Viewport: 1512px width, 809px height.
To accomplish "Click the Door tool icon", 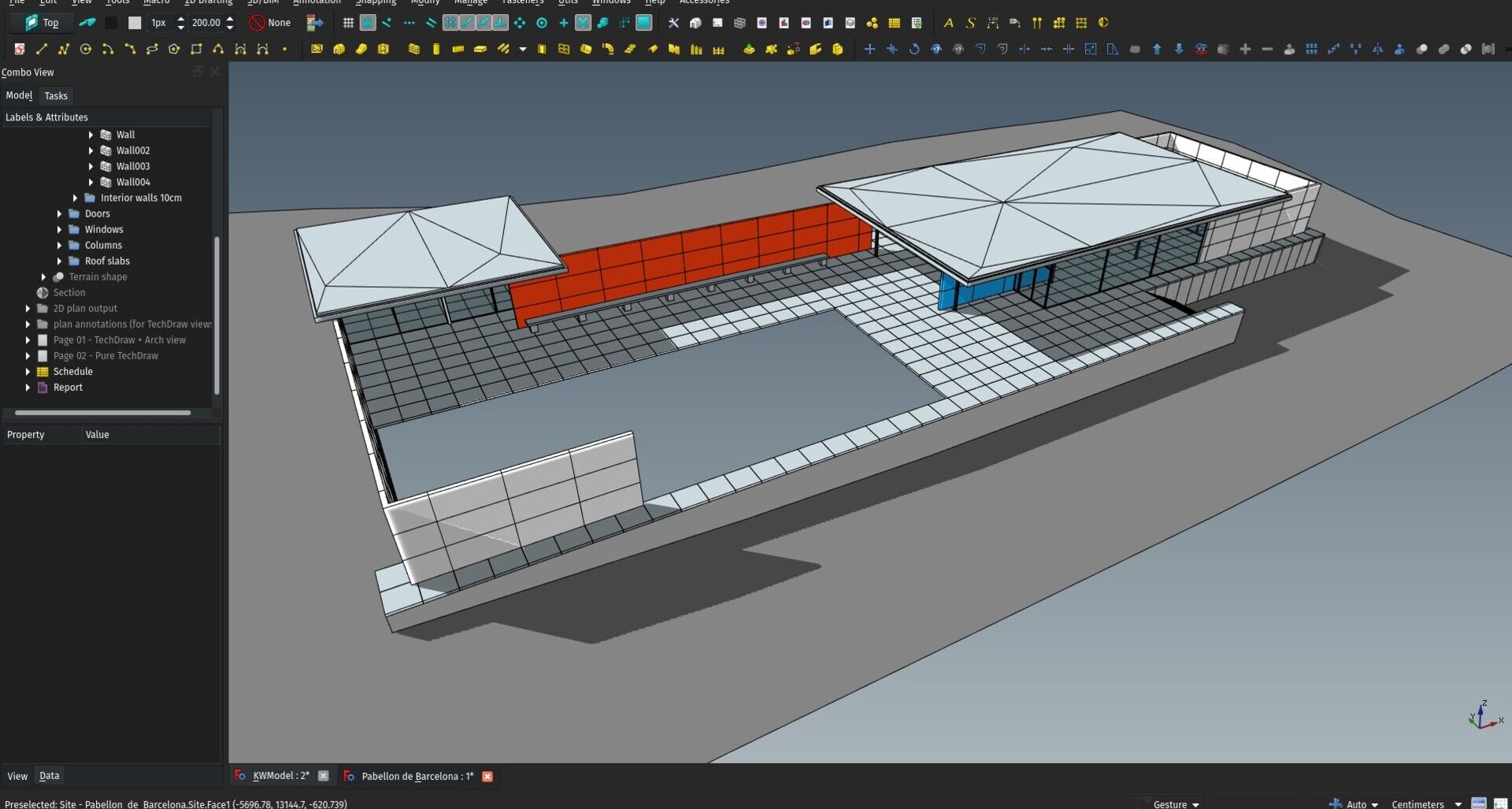I will click(542, 49).
